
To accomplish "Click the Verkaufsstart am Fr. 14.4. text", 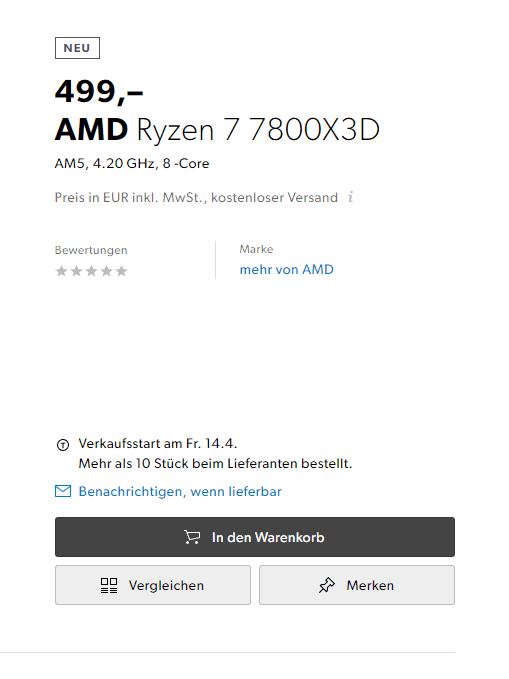I will pyautogui.click(x=158, y=443).
